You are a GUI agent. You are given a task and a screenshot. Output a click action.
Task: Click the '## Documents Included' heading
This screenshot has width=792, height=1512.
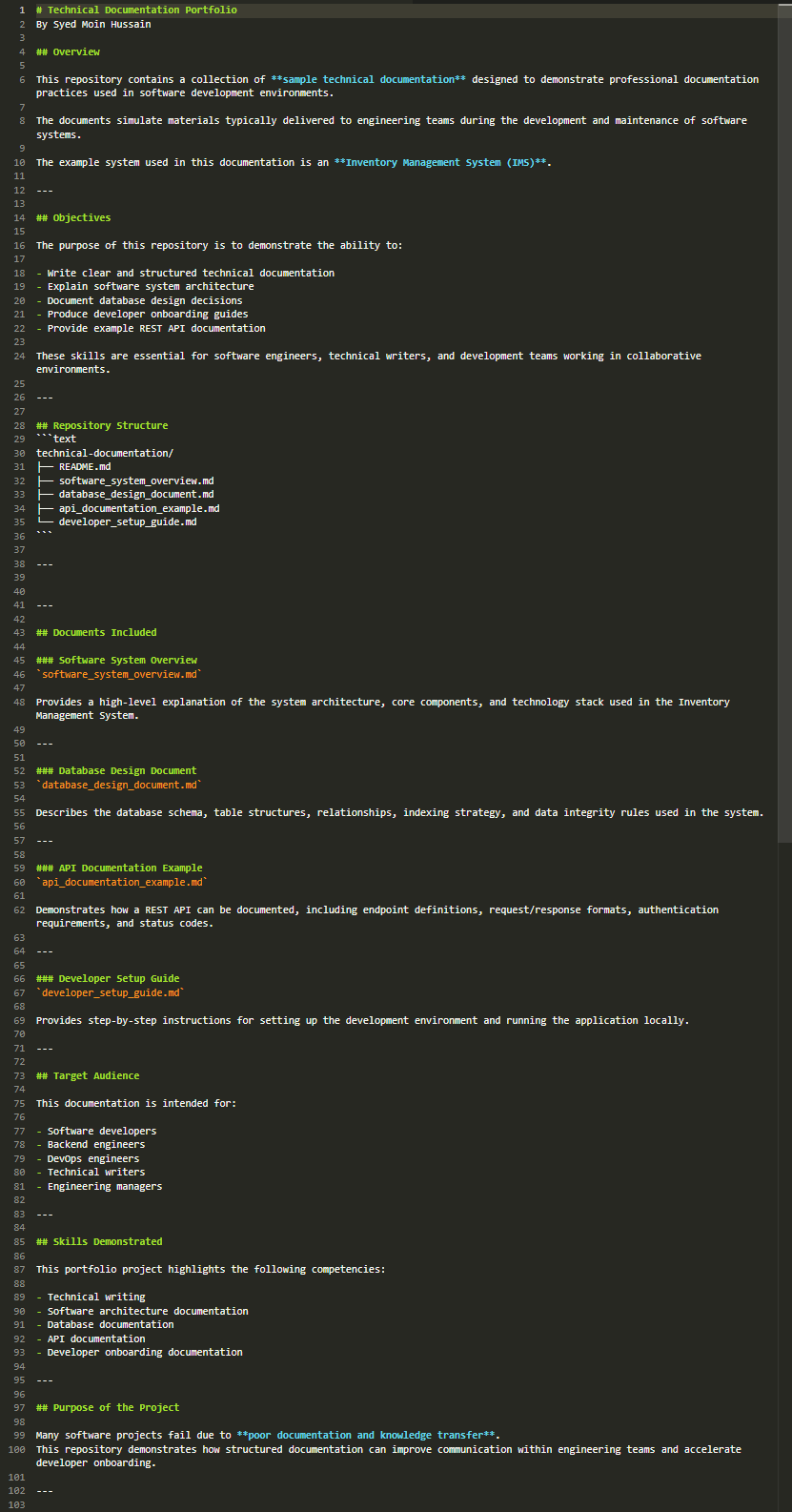click(x=96, y=632)
